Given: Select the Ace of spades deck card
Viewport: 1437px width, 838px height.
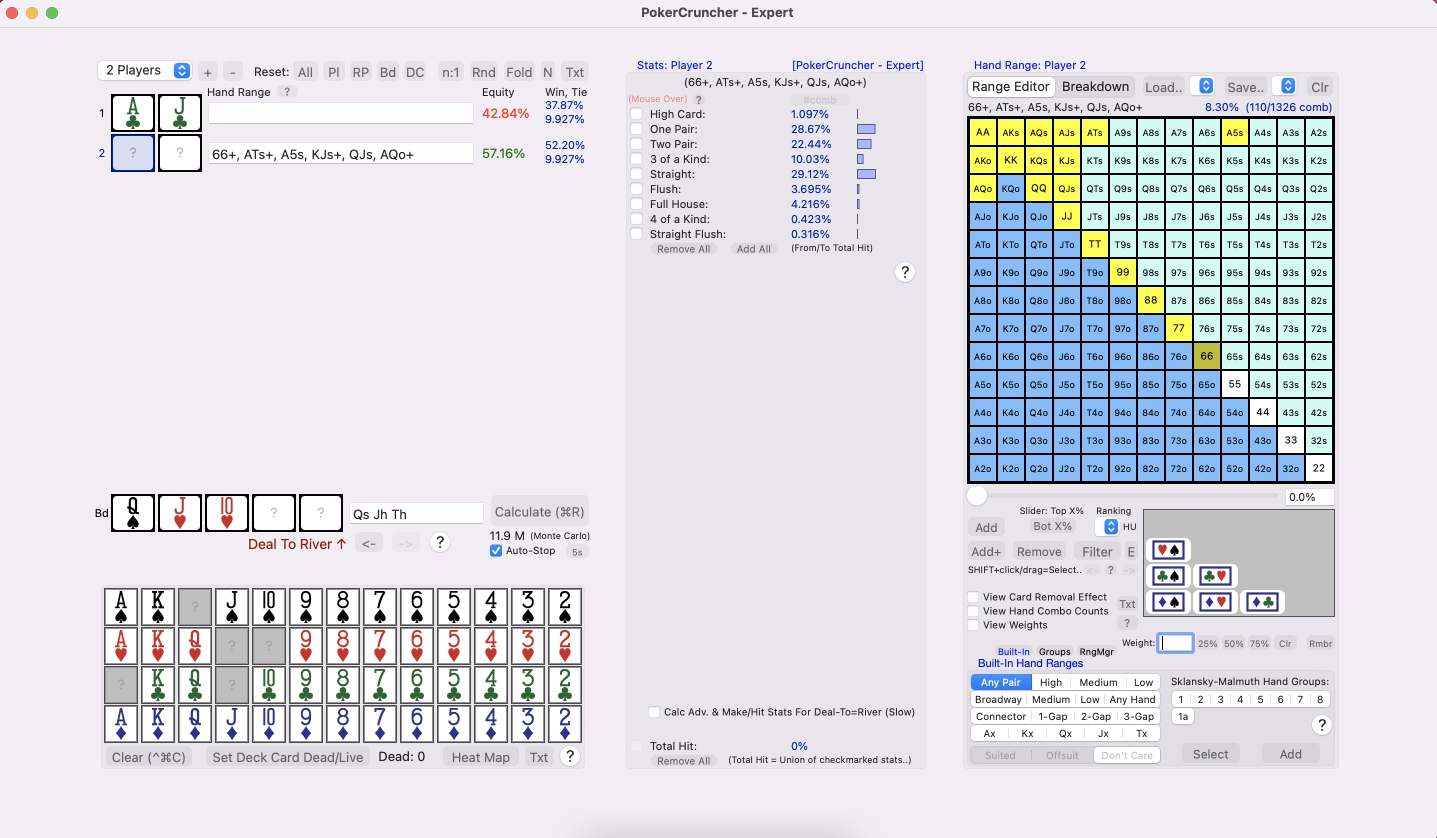Looking at the screenshot, I should [x=123, y=607].
